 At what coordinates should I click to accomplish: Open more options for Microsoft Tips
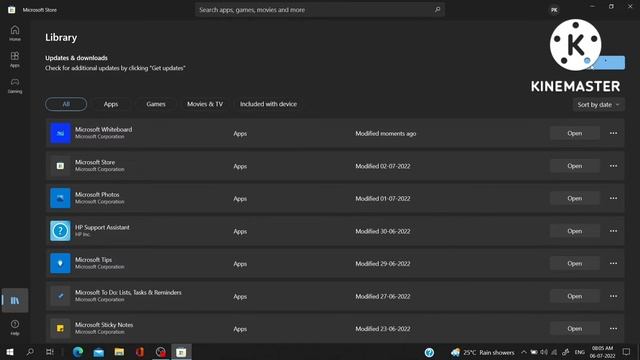click(613, 263)
